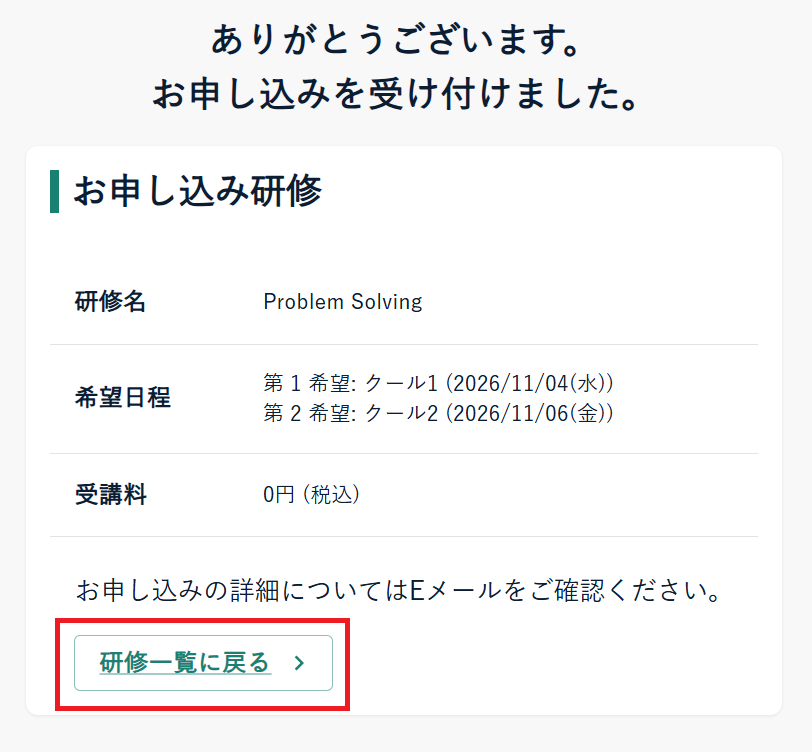Viewport: 812px width, 752px height.
Task: Select the お申し込み研修 section title
Action: coord(197,191)
